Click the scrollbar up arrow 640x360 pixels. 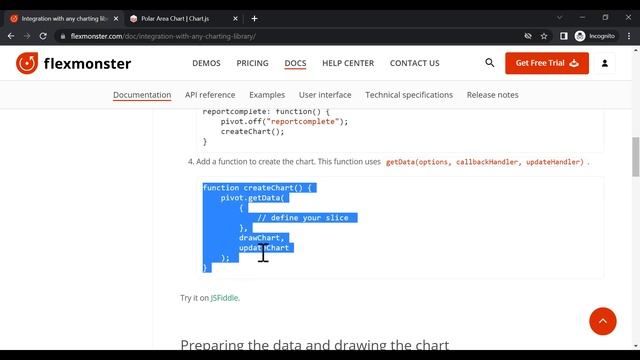point(636,51)
